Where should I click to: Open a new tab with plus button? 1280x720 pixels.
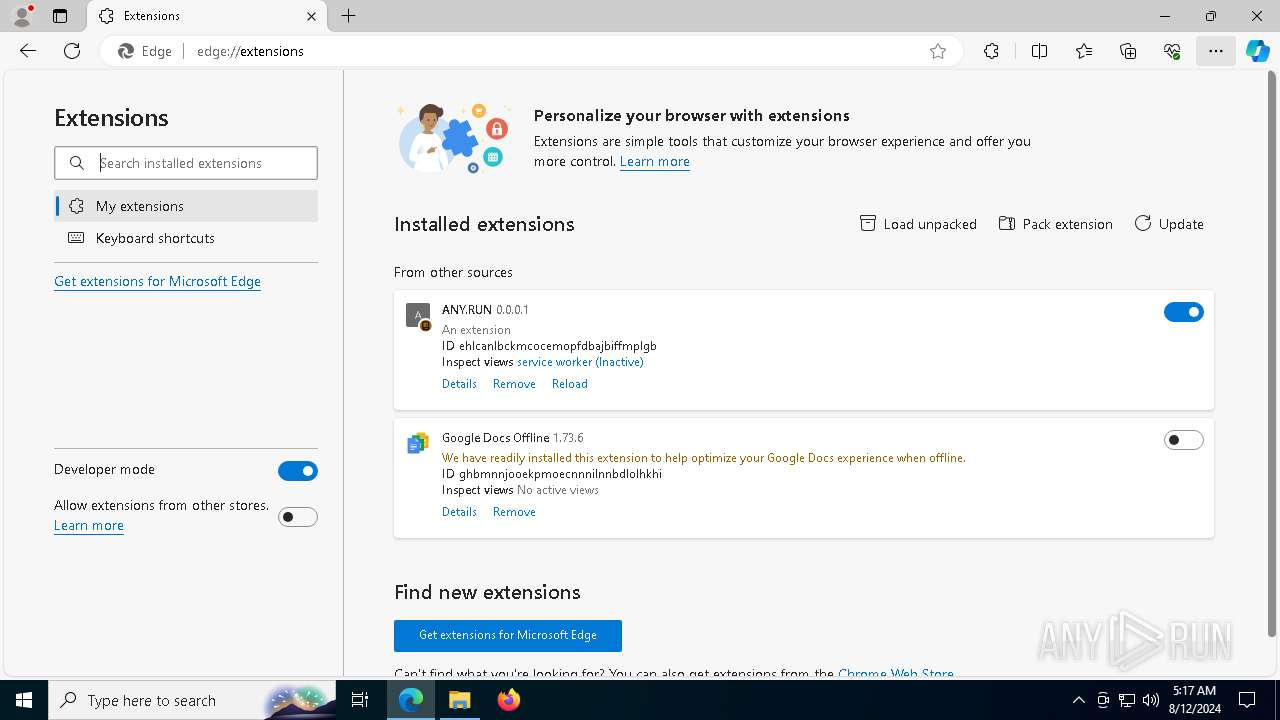pyautogui.click(x=348, y=16)
